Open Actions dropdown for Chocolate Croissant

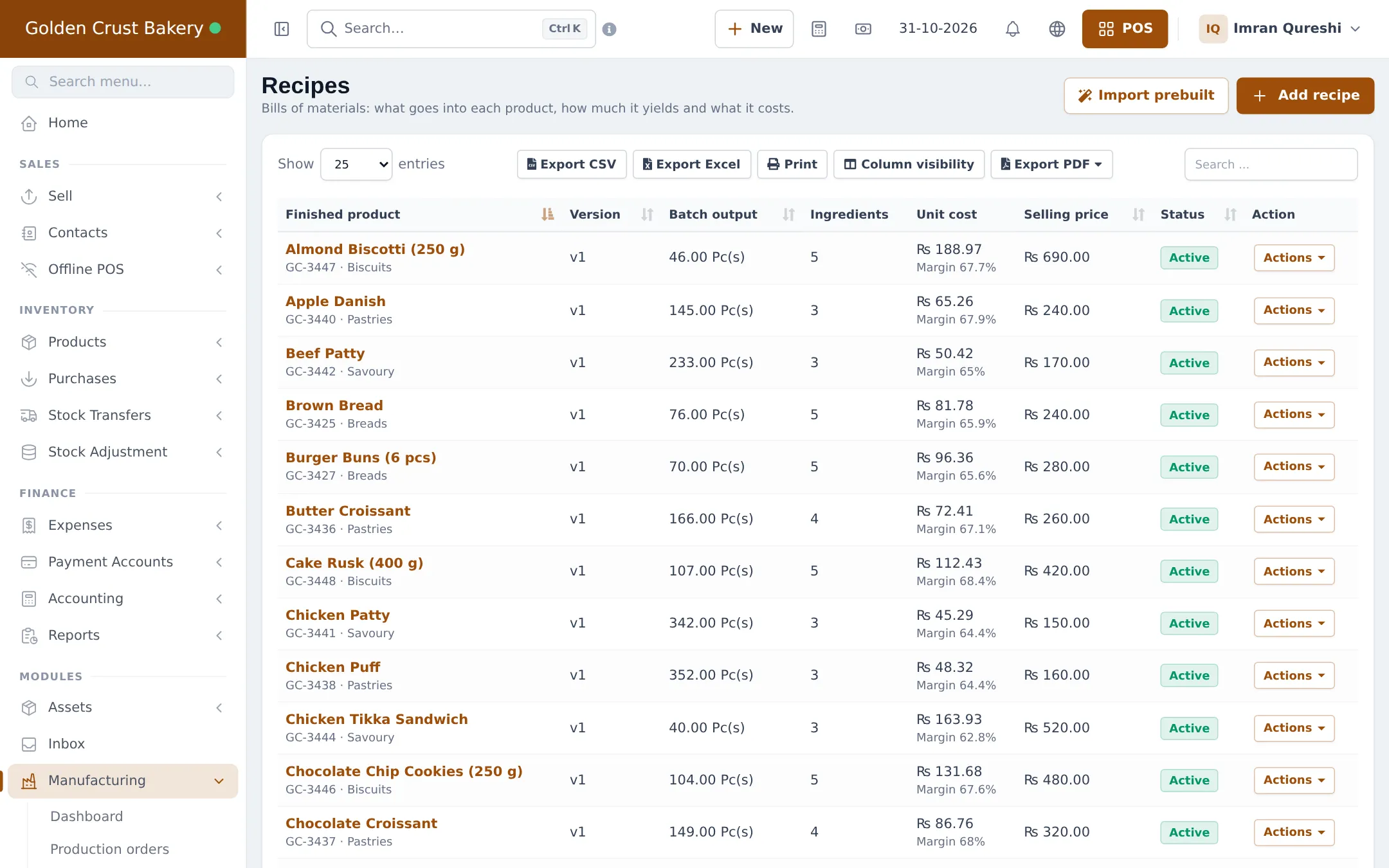click(x=1294, y=832)
